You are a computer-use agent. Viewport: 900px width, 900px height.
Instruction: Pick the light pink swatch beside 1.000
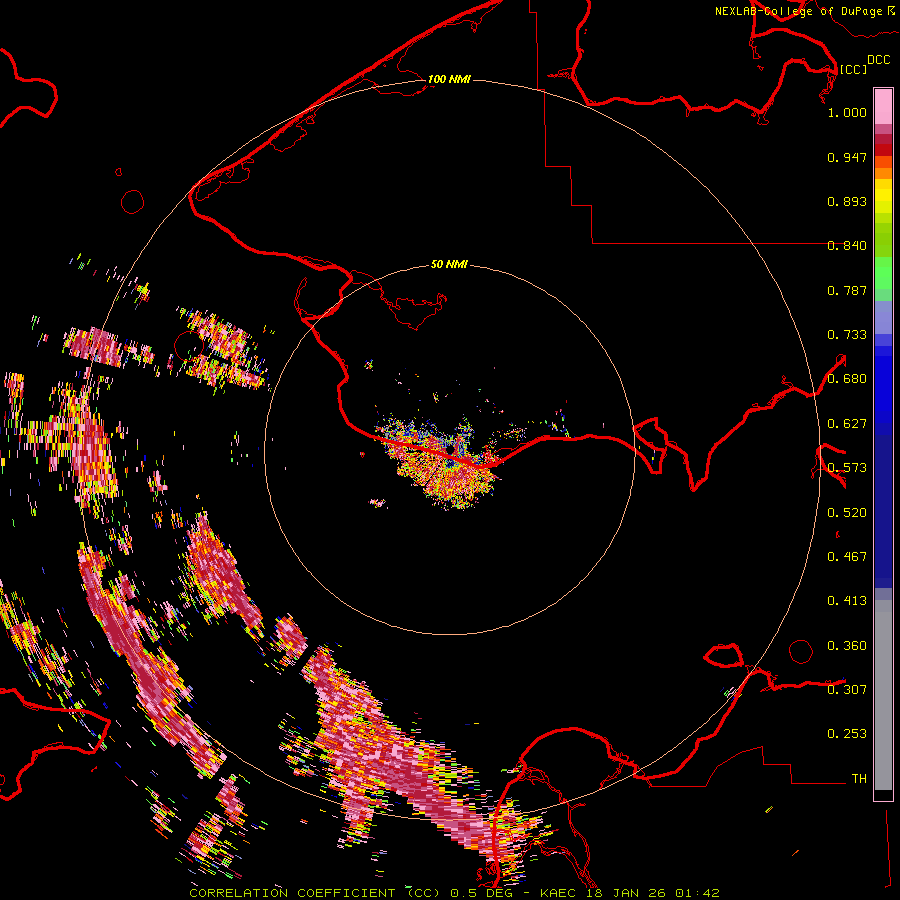[x=883, y=107]
